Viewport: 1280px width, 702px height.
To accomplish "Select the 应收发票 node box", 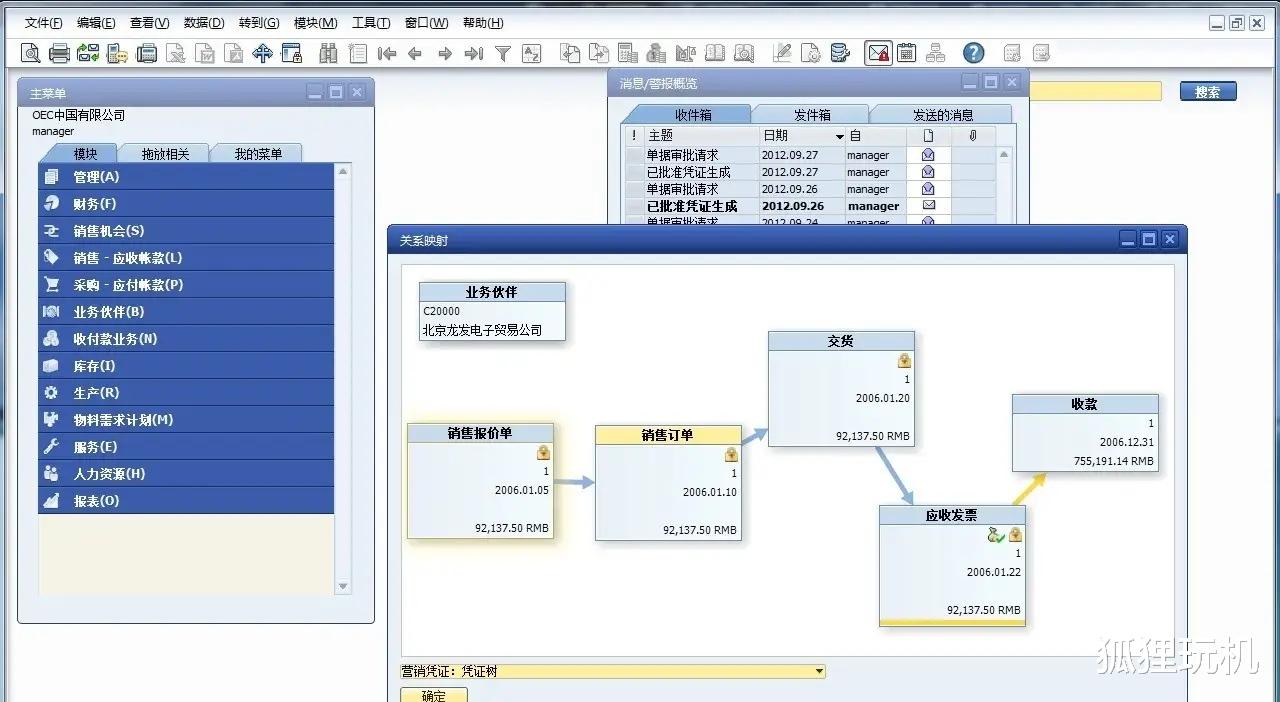I will click(x=952, y=565).
